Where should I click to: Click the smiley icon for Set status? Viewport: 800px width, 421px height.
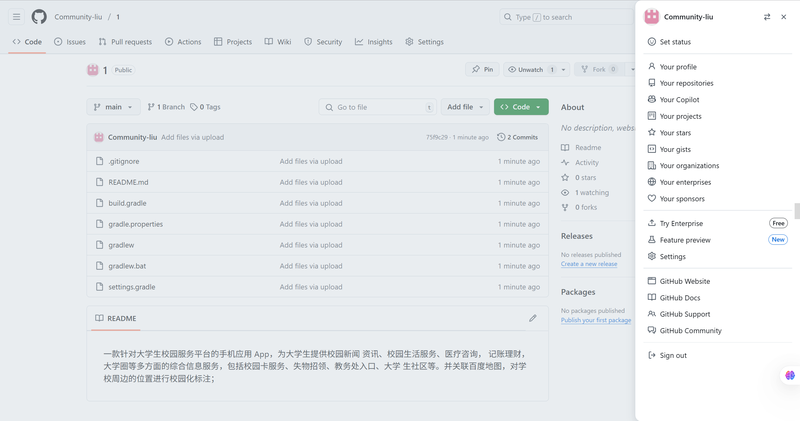(652, 42)
